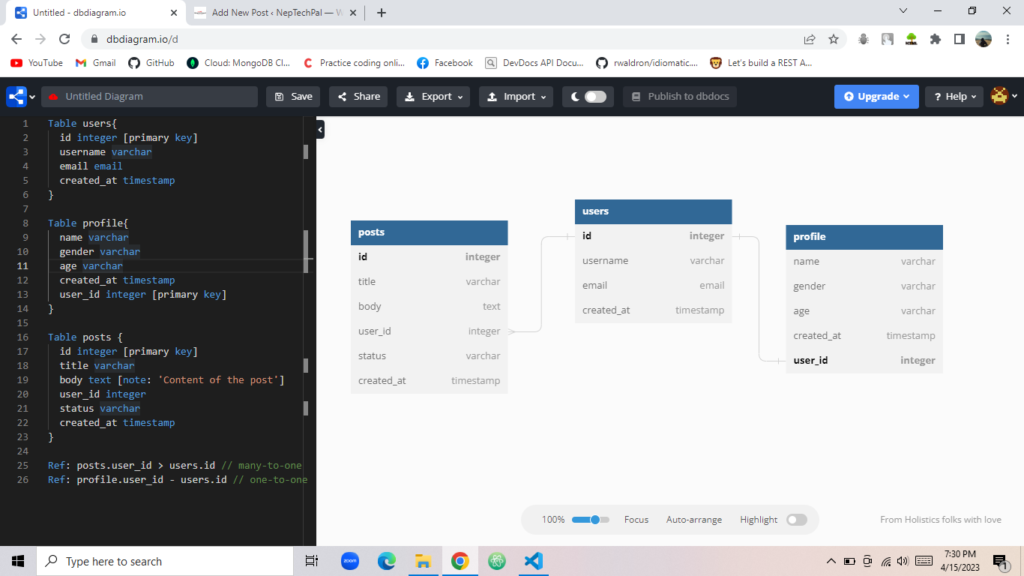The width and height of the screenshot is (1024, 576).
Task: Select the users table header
Action: [x=653, y=212]
